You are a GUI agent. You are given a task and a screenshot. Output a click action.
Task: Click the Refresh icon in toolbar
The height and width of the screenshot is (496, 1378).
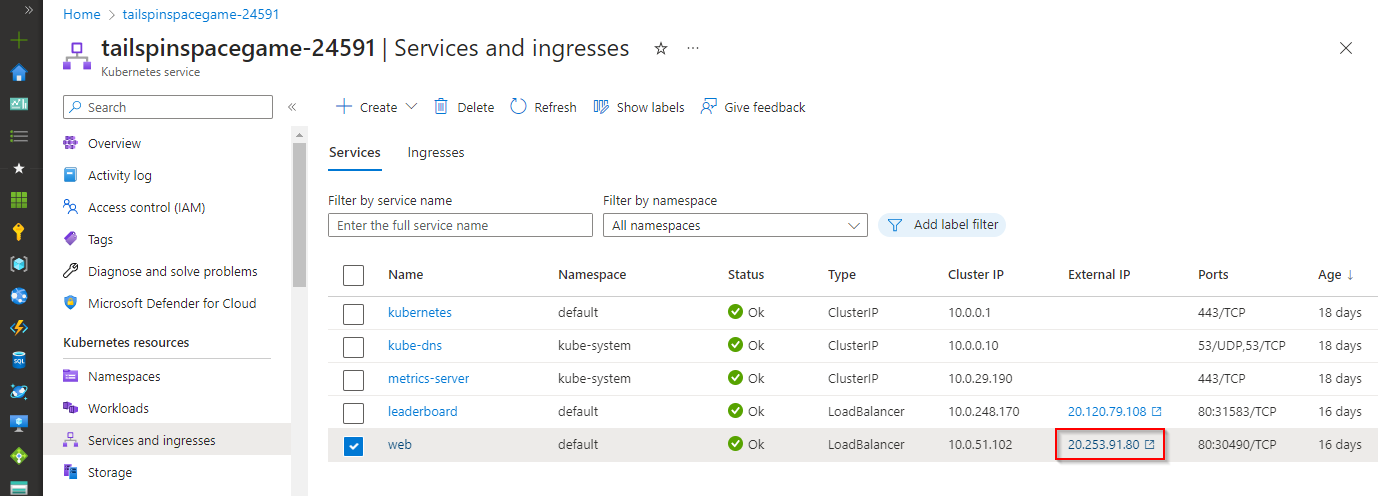click(x=518, y=107)
